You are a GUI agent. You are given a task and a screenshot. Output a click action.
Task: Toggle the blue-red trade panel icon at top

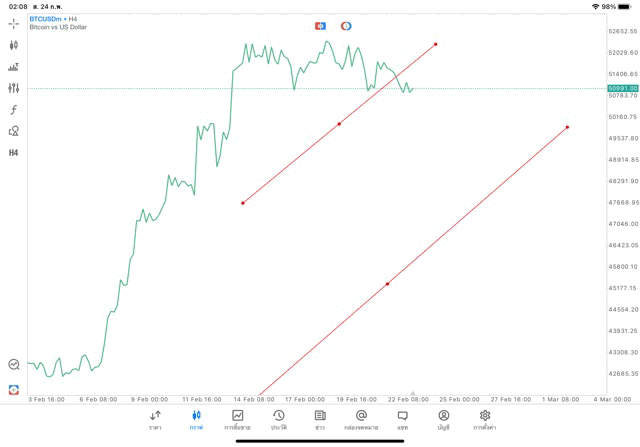(x=320, y=26)
